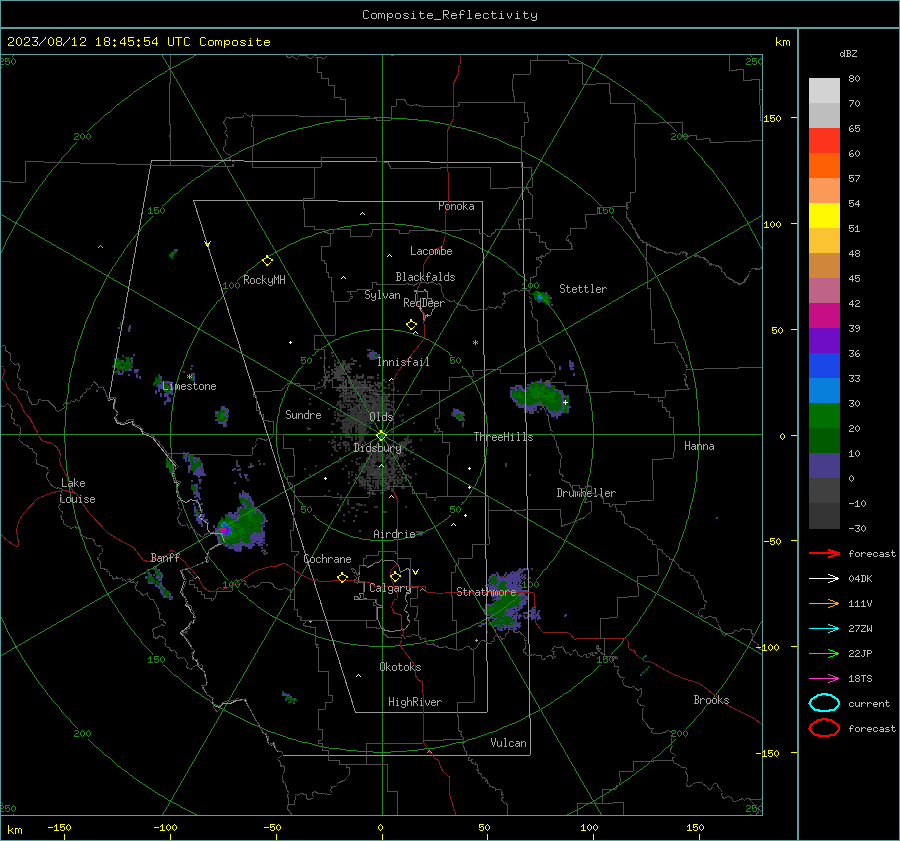The image size is (900, 841).
Task: Click the red forecast ellipse legend icon
Action: click(x=824, y=728)
